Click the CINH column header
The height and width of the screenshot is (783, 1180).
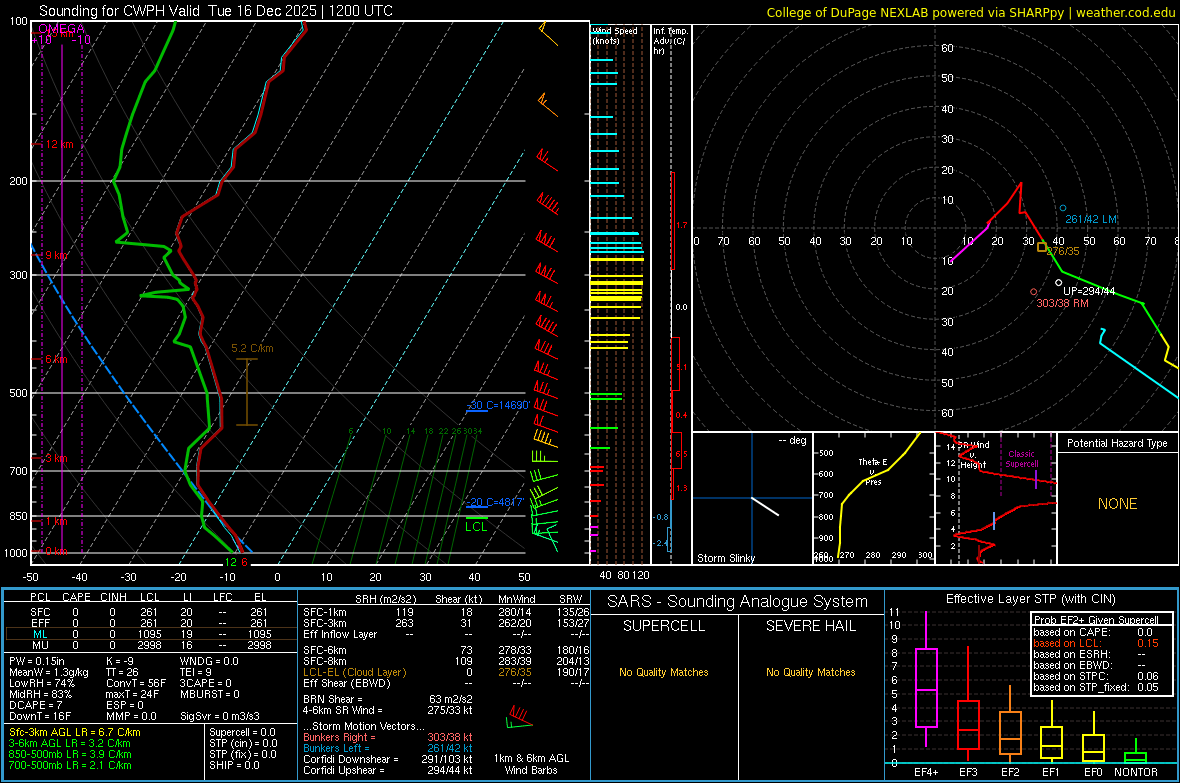click(x=113, y=597)
